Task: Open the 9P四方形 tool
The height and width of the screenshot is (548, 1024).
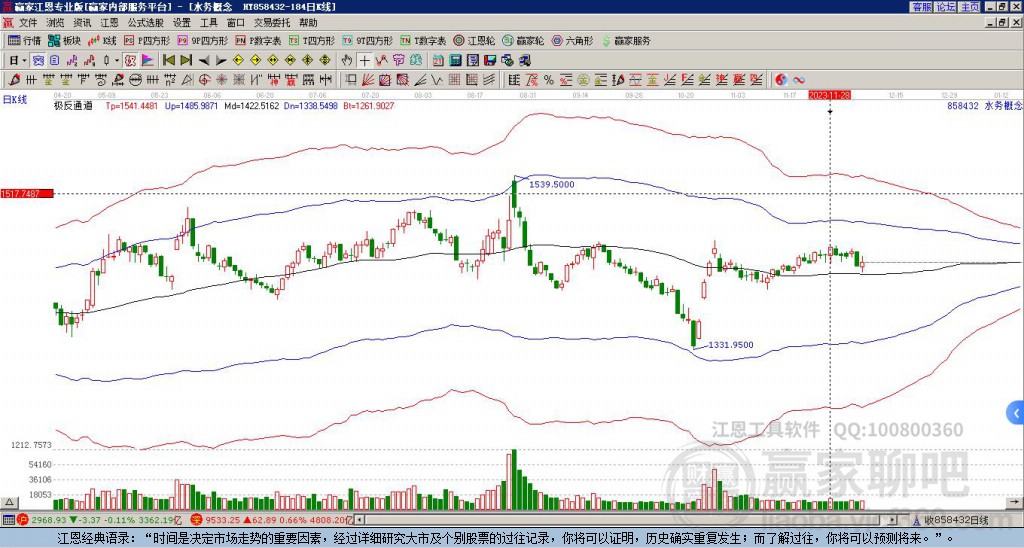Action: pyautogui.click(x=202, y=40)
